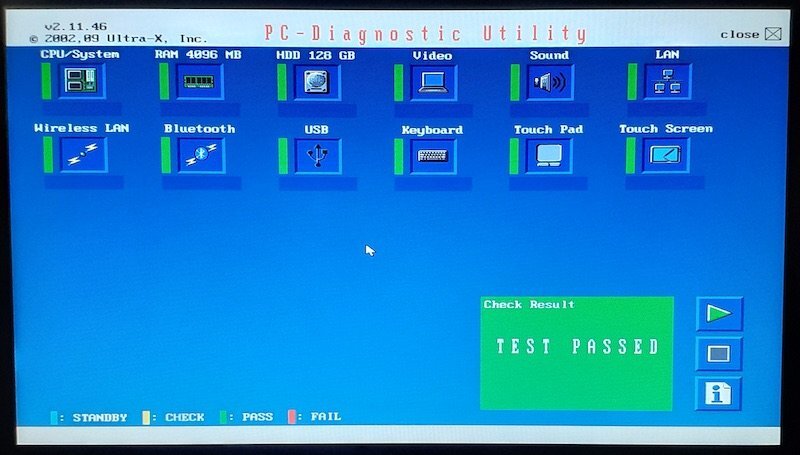This screenshot has height=455, width=800.
Task: Click the PASS legend entry
Action: click(246, 417)
